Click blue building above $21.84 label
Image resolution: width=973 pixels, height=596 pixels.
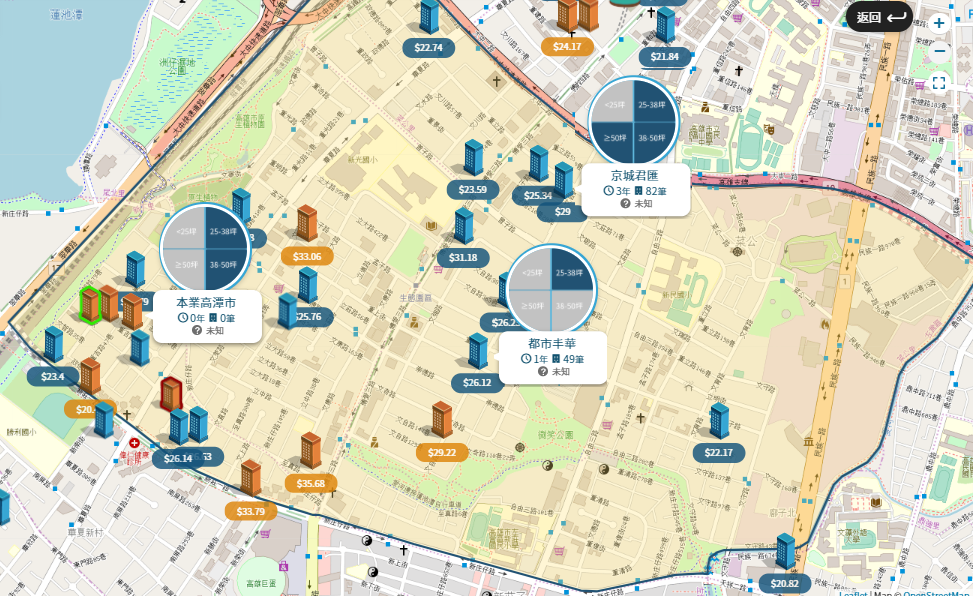[665, 25]
